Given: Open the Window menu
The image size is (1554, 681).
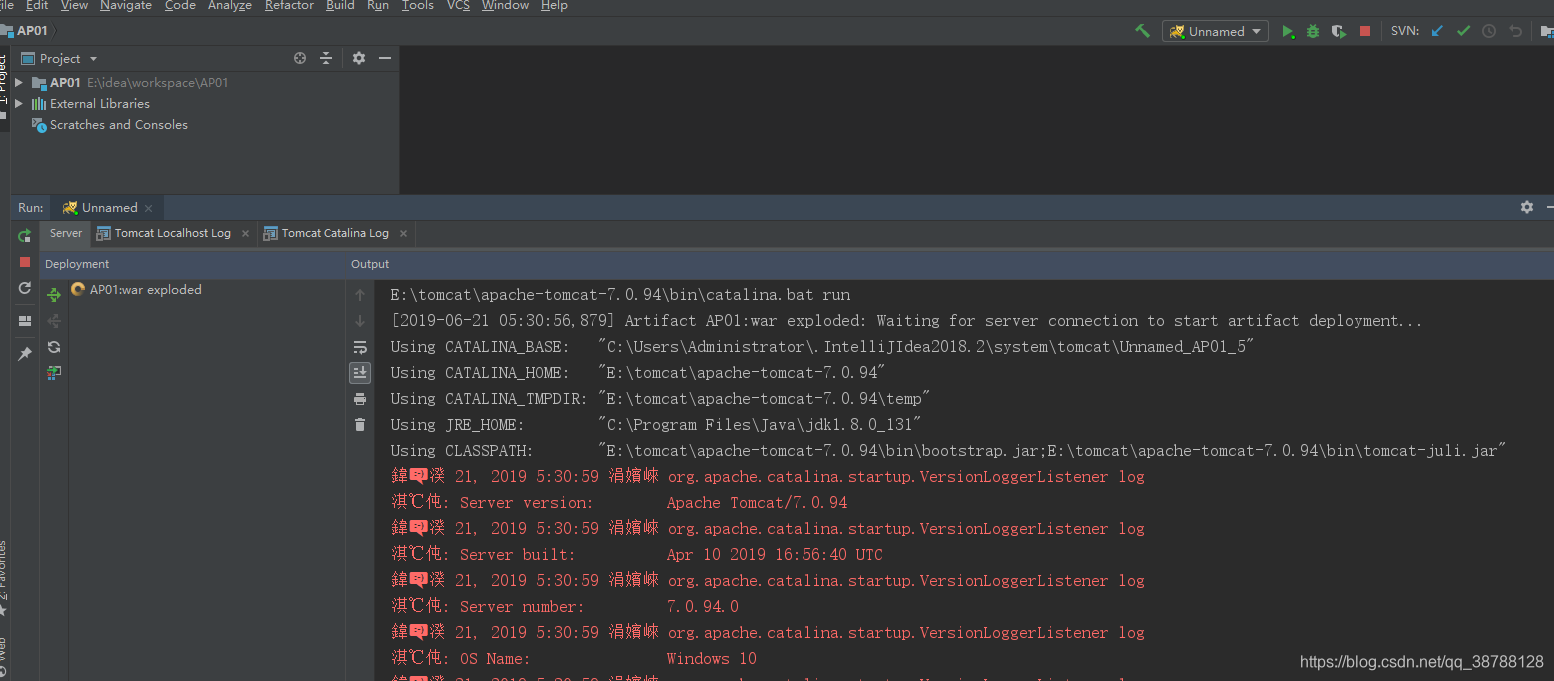Looking at the screenshot, I should pyautogui.click(x=505, y=5).
